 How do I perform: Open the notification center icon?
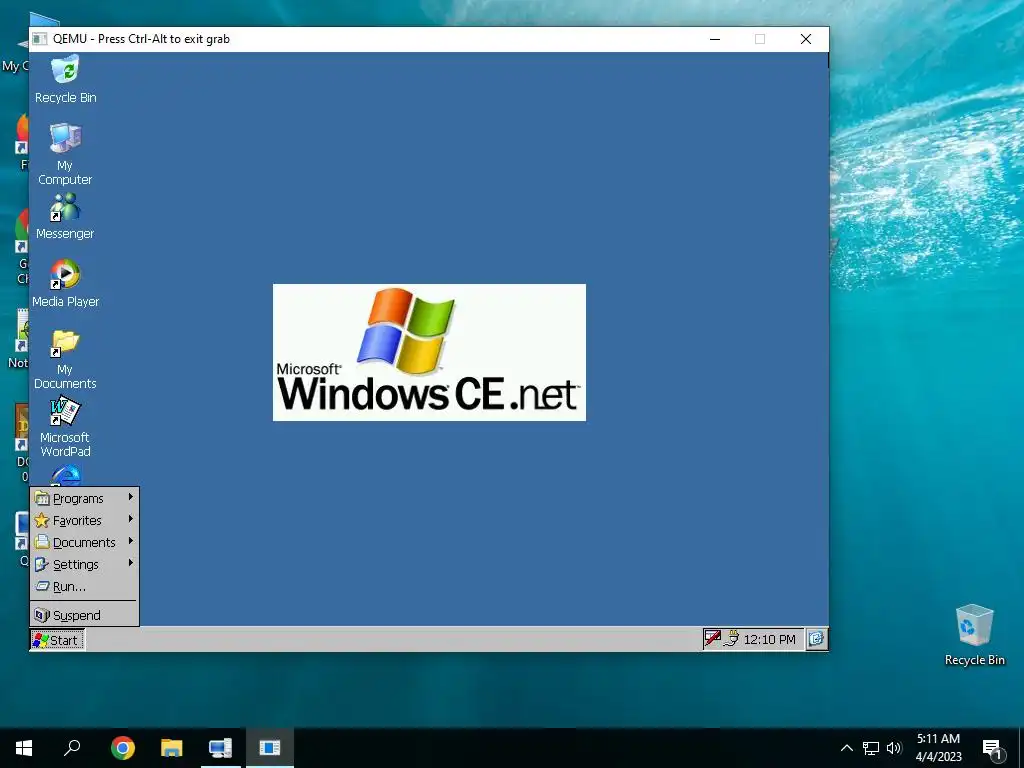[992, 749]
